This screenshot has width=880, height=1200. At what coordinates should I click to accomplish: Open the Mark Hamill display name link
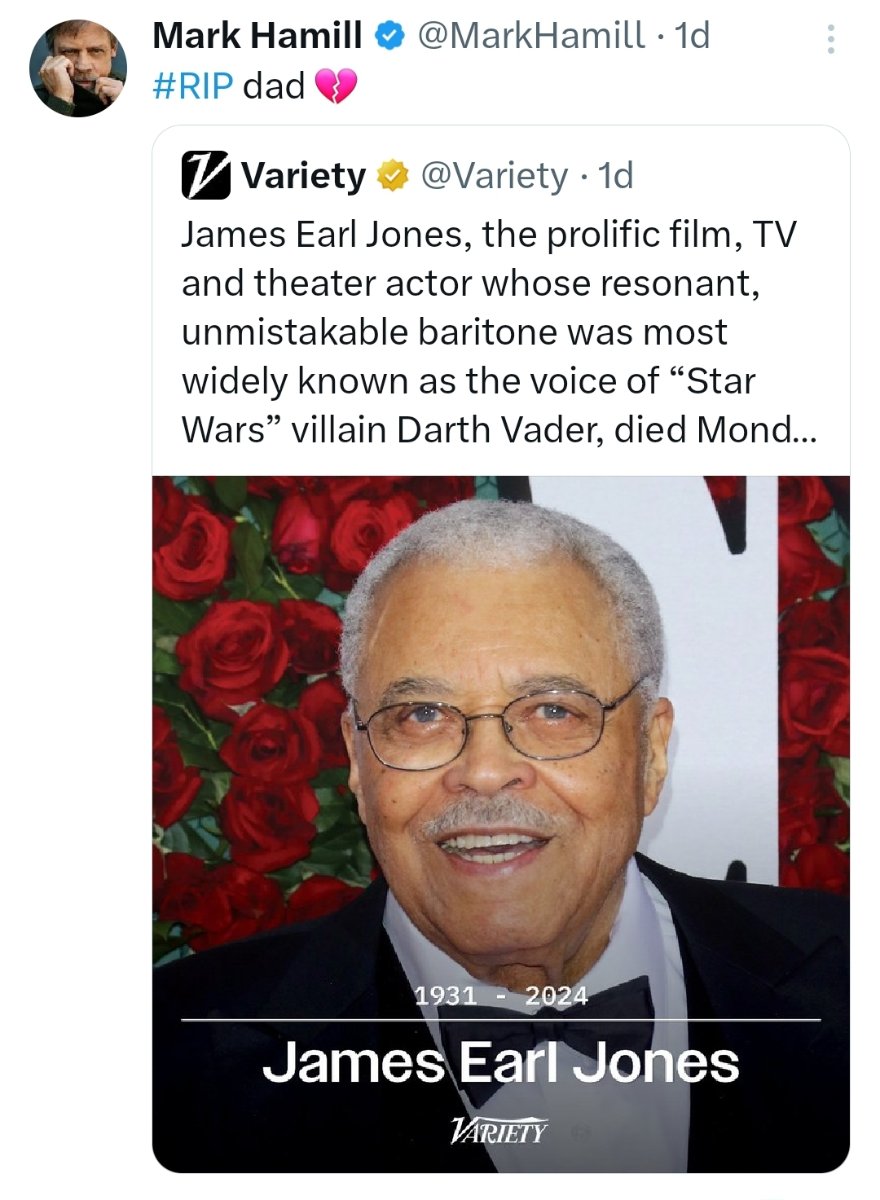pyautogui.click(x=257, y=37)
